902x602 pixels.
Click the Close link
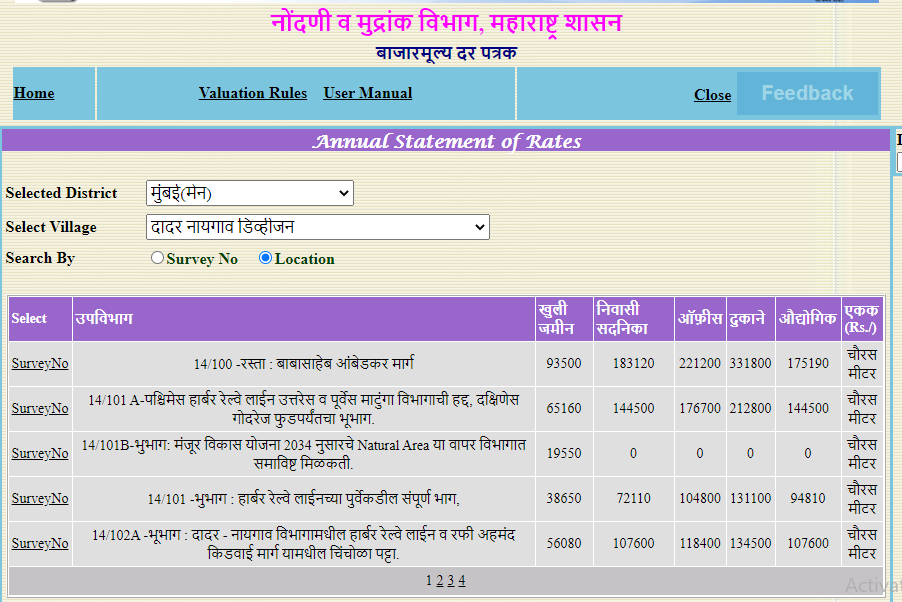tap(712, 95)
